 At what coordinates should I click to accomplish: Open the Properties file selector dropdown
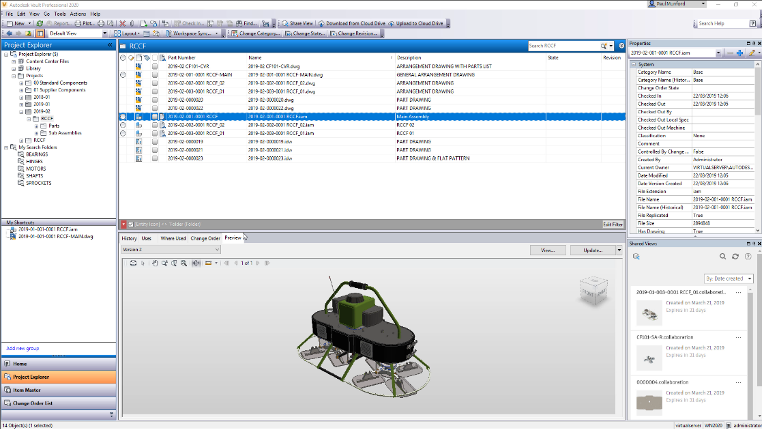718,53
